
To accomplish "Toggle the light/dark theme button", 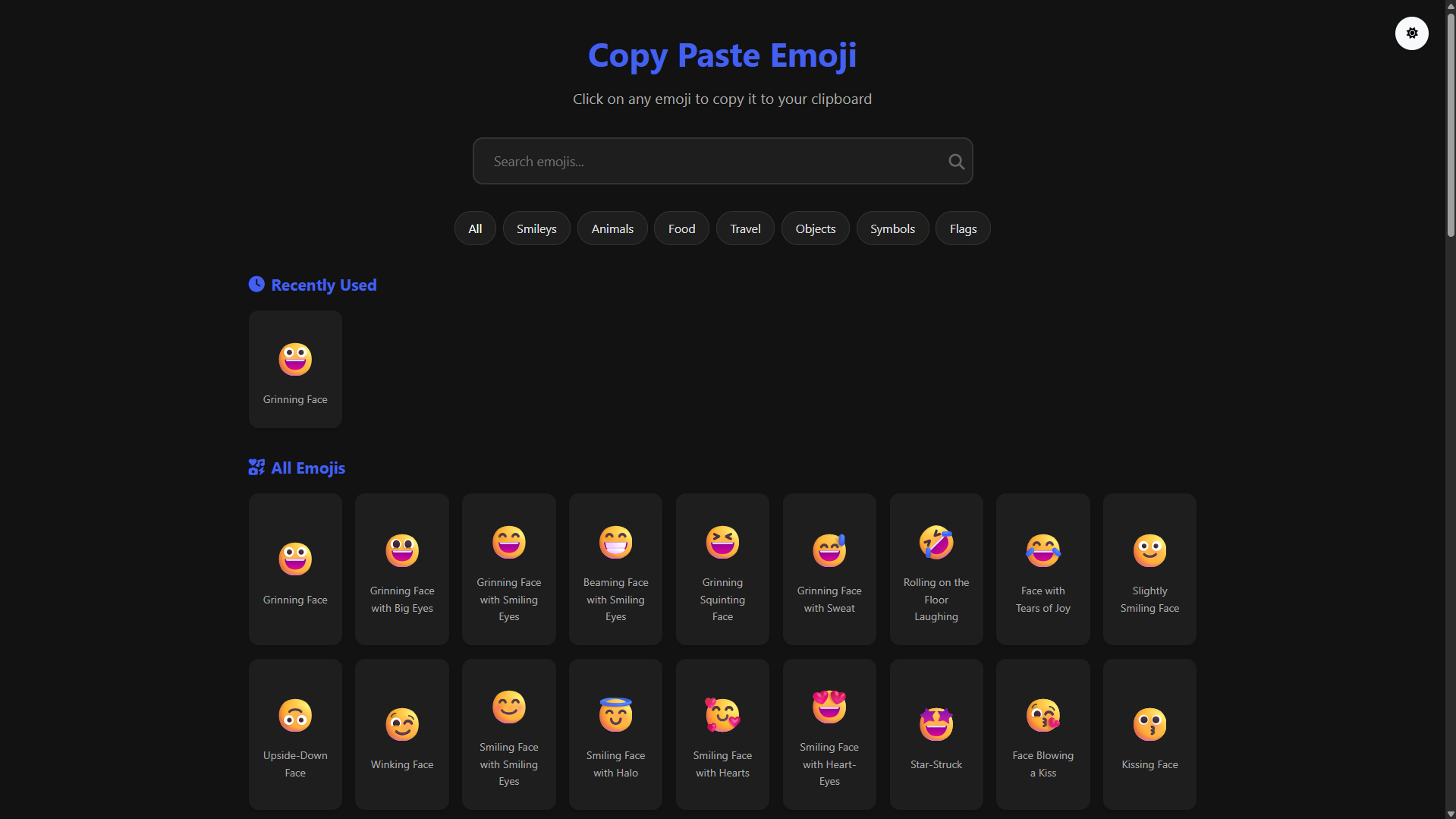I will pyautogui.click(x=1411, y=33).
